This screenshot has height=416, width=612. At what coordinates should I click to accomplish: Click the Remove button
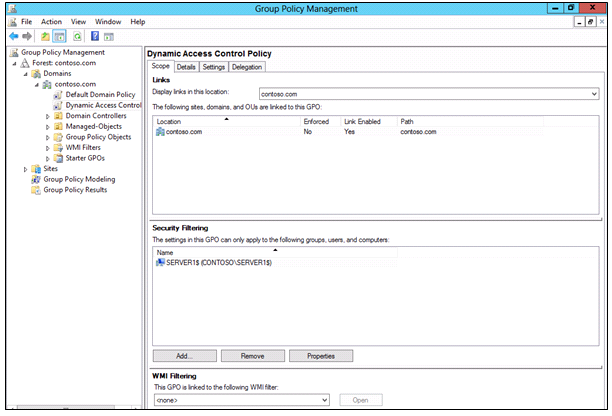(253, 356)
